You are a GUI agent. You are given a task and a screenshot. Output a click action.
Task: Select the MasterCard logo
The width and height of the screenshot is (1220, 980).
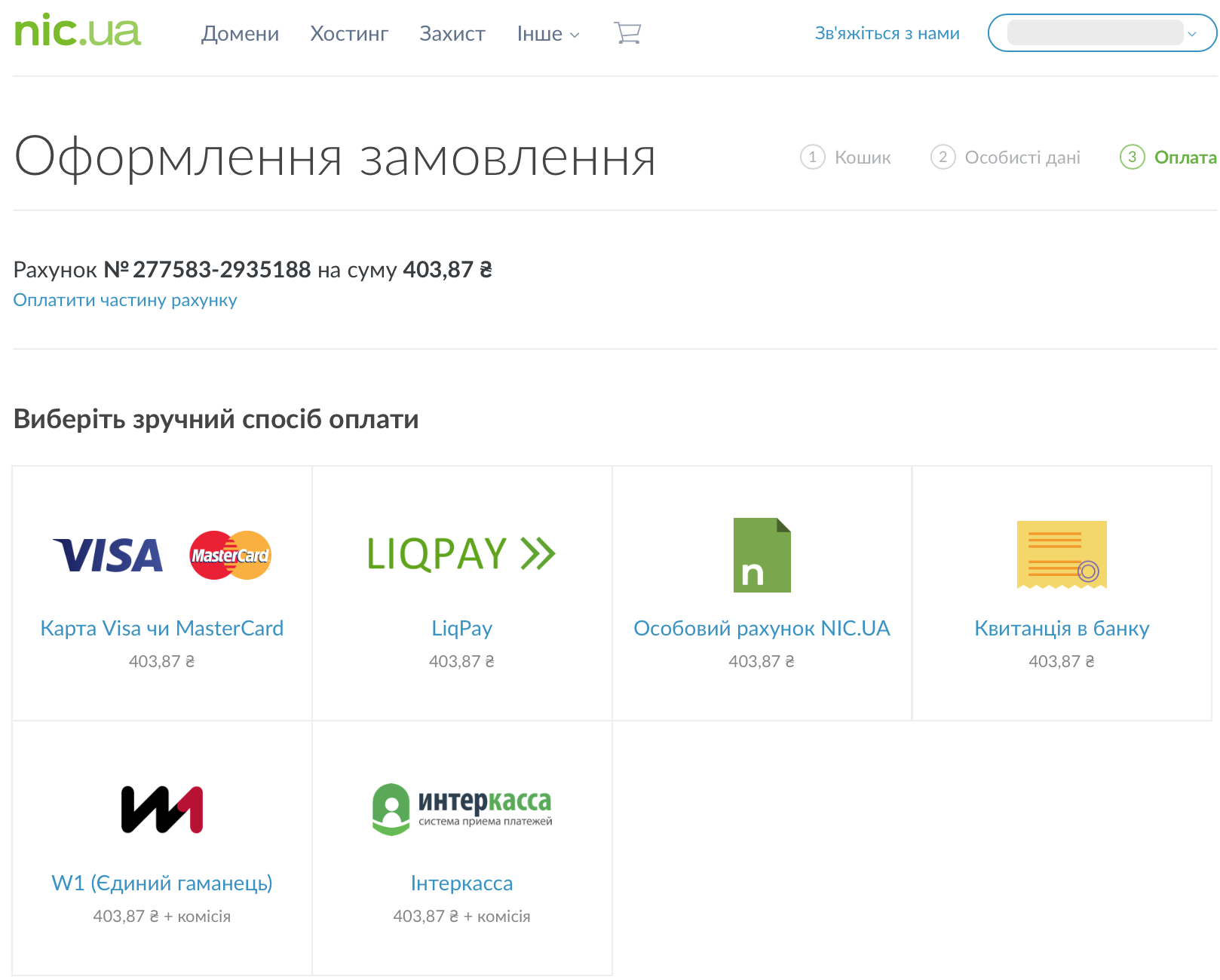tap(230, 556)
